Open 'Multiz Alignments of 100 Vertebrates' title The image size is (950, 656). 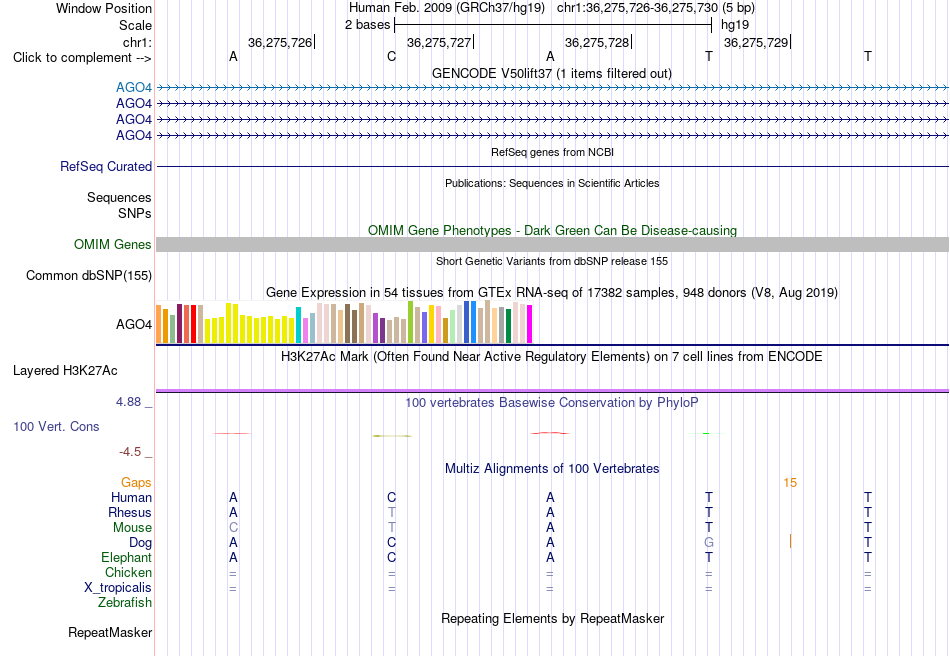552,468
